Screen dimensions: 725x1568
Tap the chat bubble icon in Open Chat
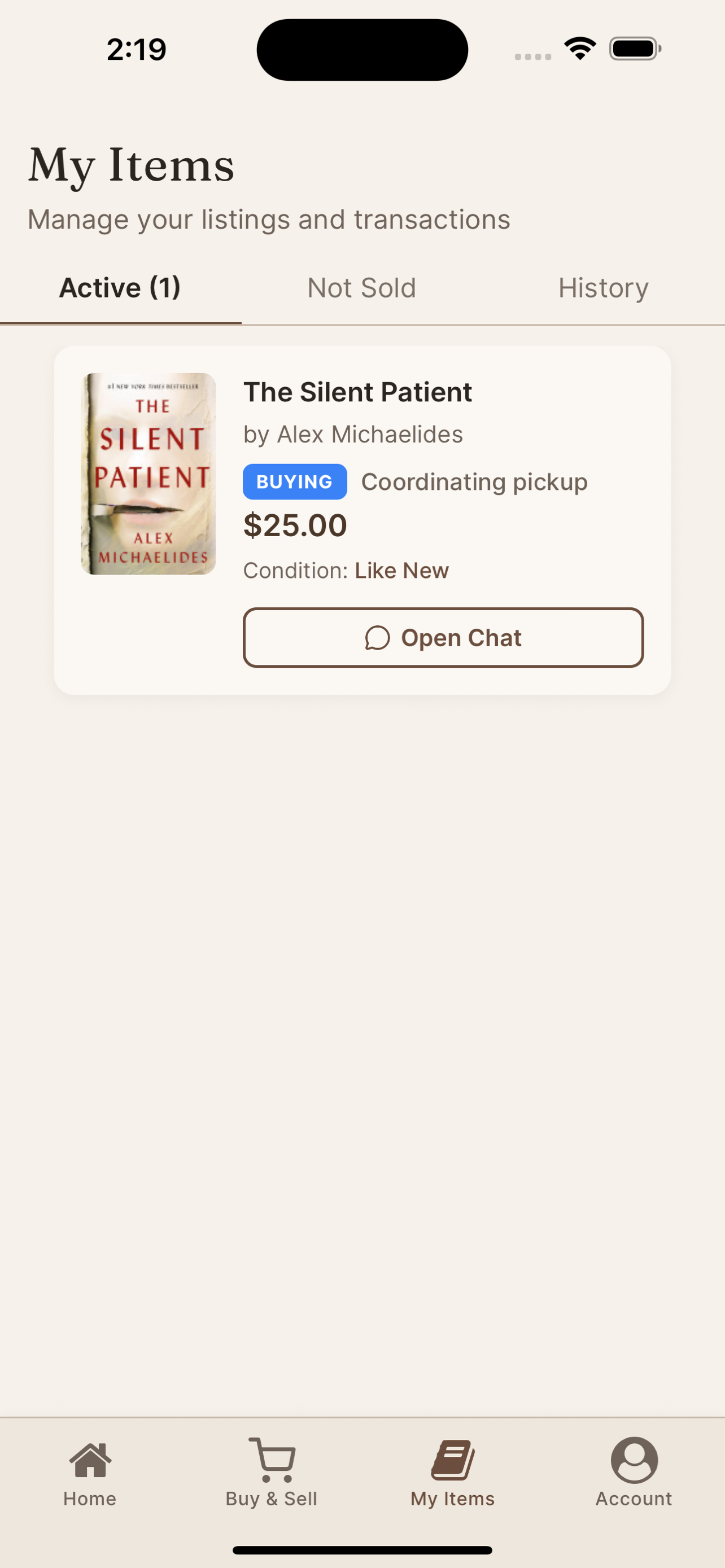point(377,638)
